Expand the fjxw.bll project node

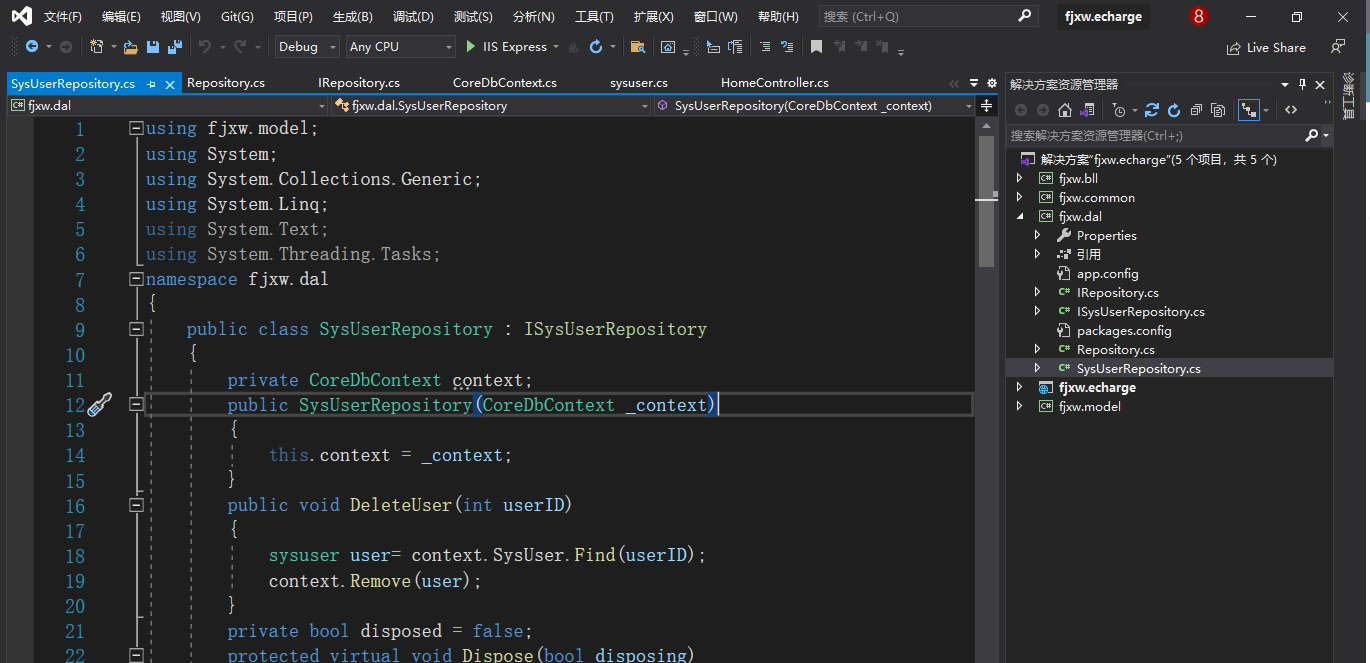click(1019, 179)
